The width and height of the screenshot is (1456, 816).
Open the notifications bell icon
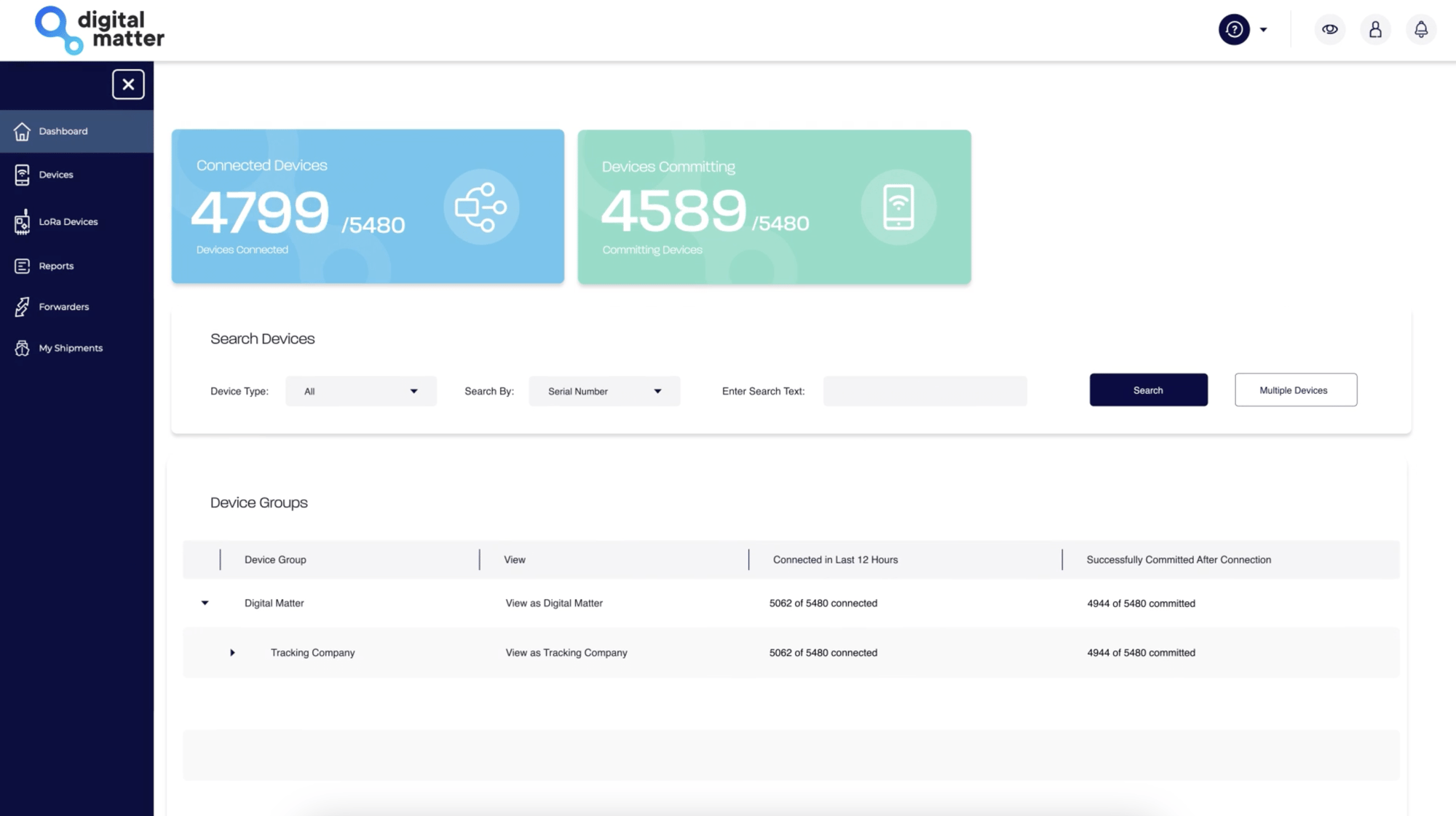click(x=1420, y=30)
